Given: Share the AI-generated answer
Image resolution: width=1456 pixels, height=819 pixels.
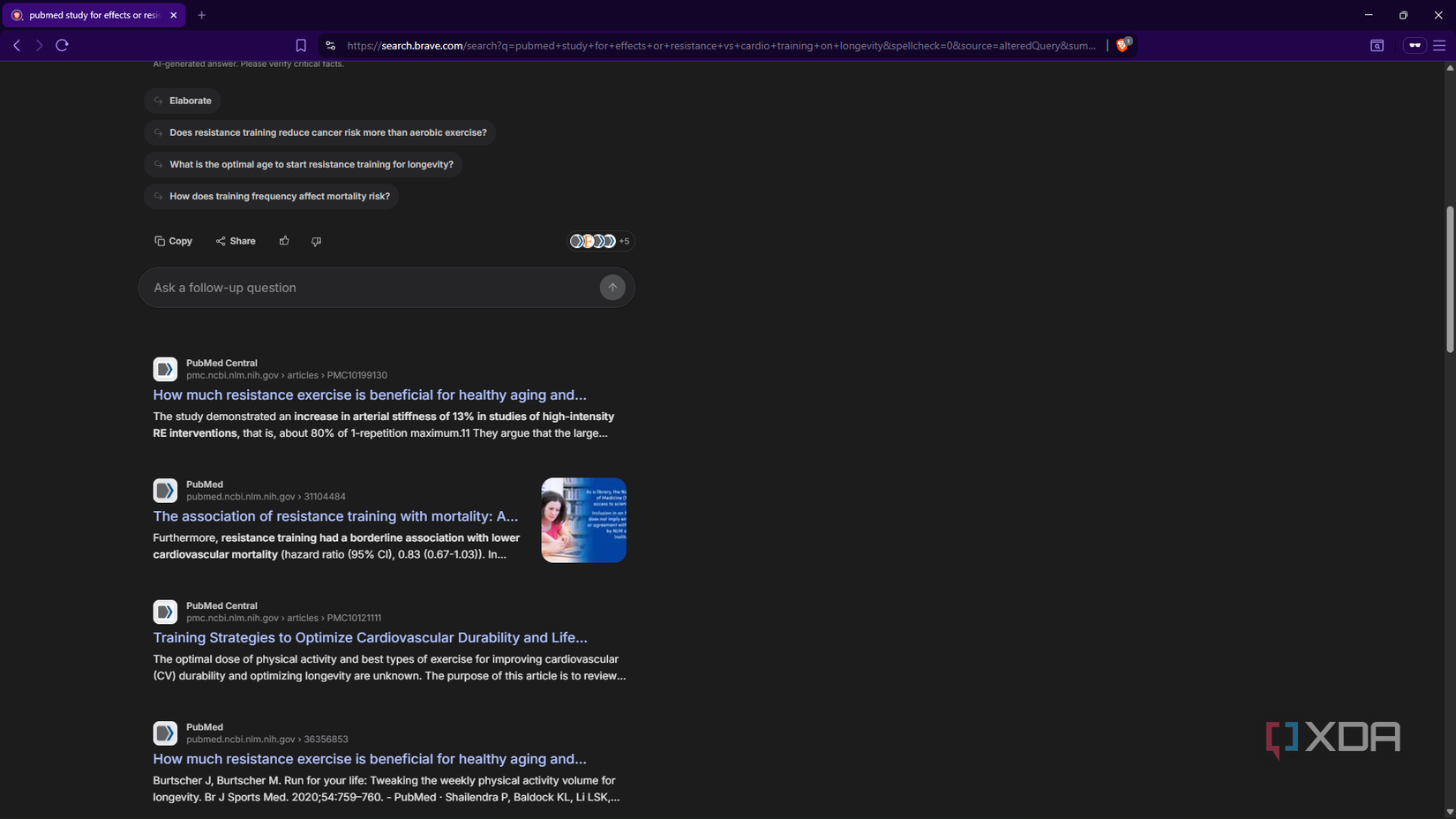Looking at the screenshot, I should [236, 241].
